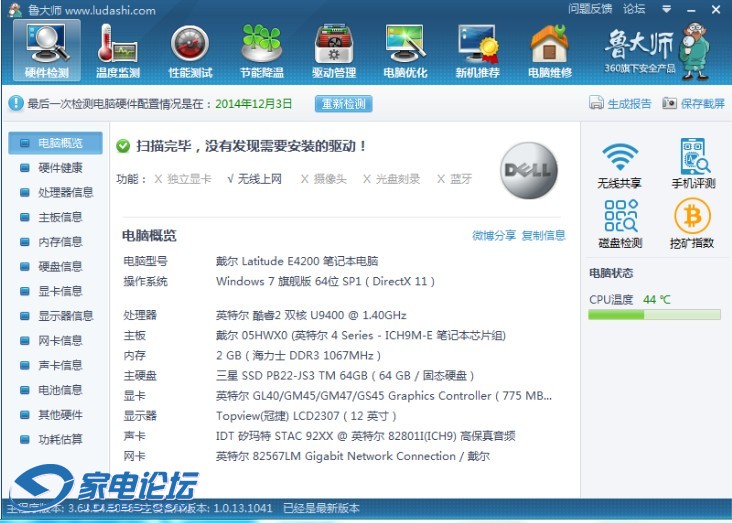This screenshot has width=732, height=523.
Task: Open the 论坛 forum link
Action: [x=634, y=9]
